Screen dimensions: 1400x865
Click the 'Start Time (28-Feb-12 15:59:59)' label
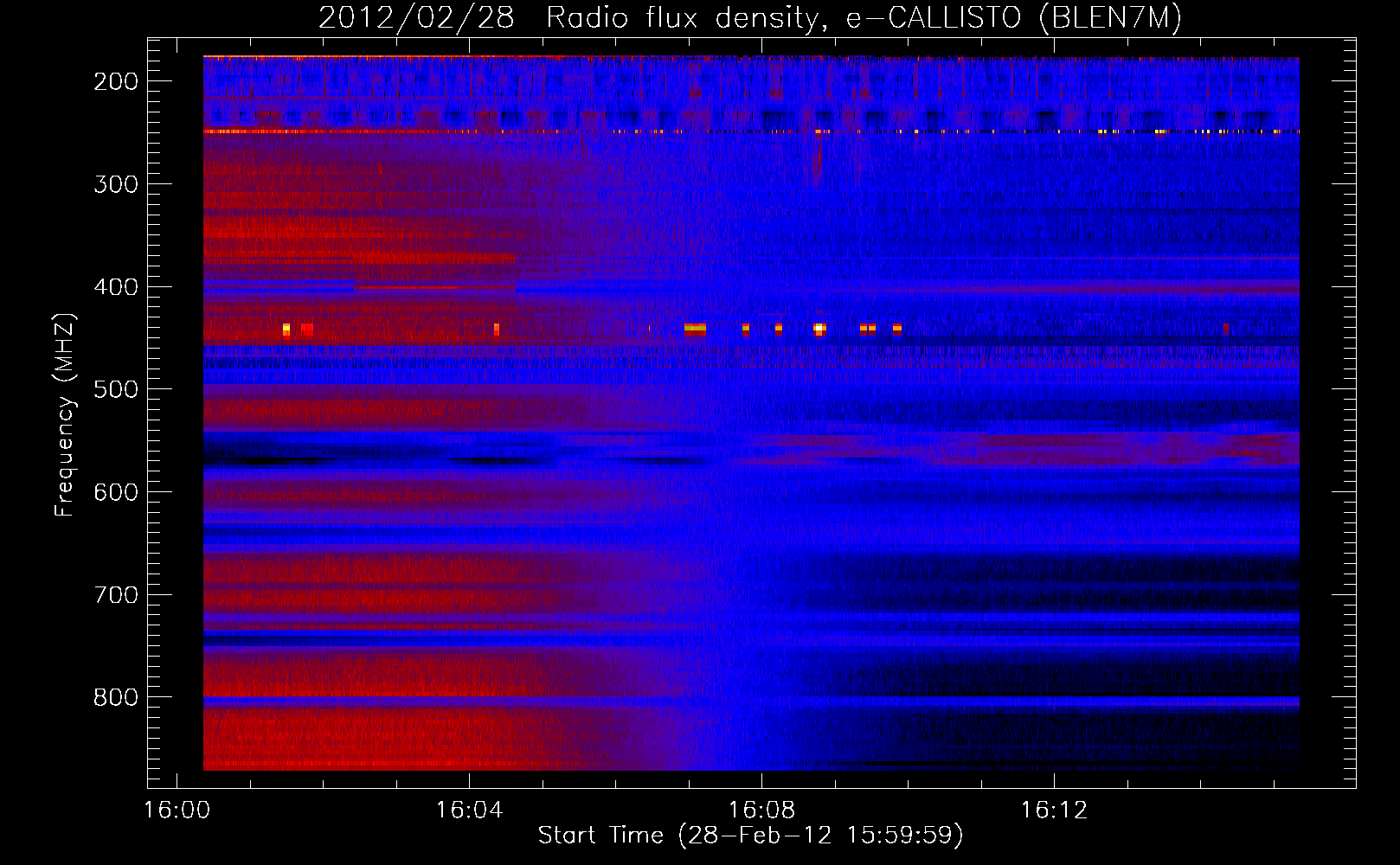click(750, 836)
